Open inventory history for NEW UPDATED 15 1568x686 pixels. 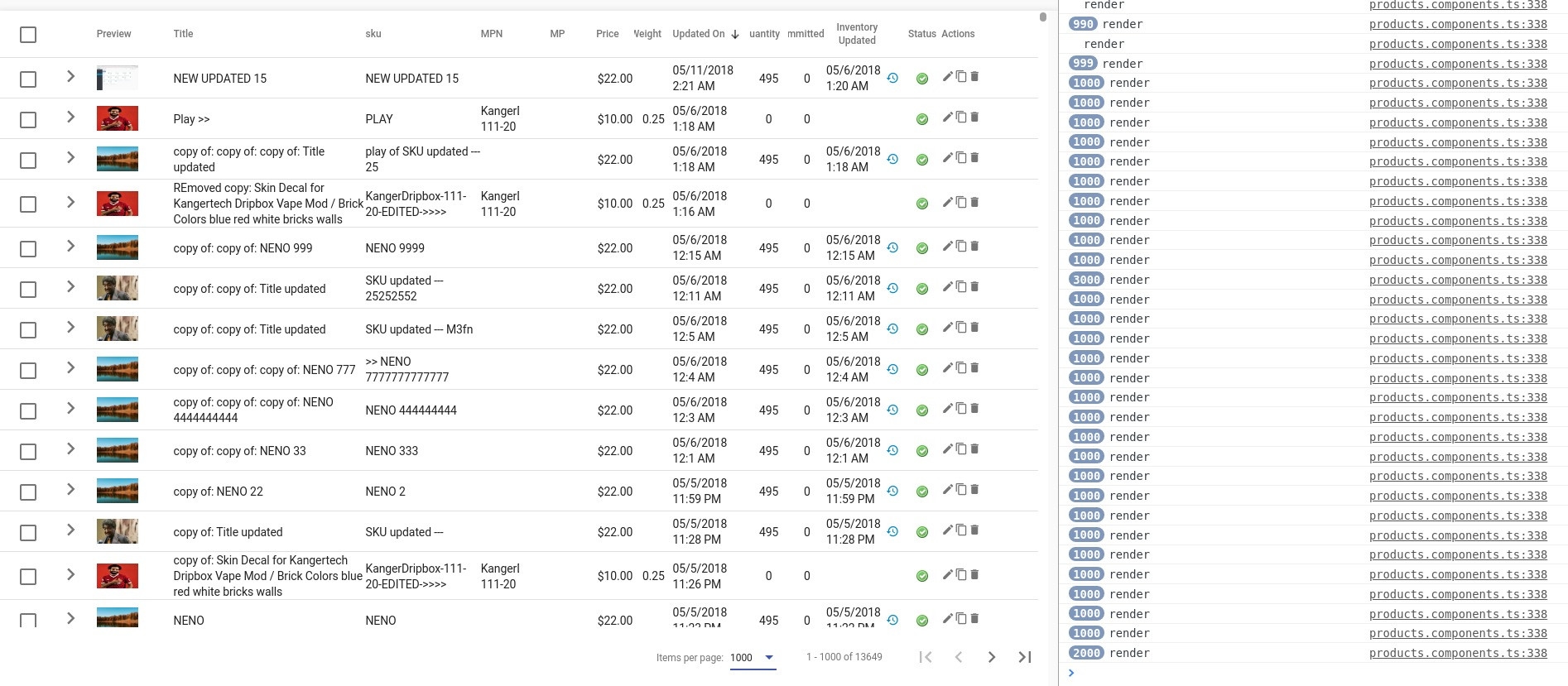point(892,78)
